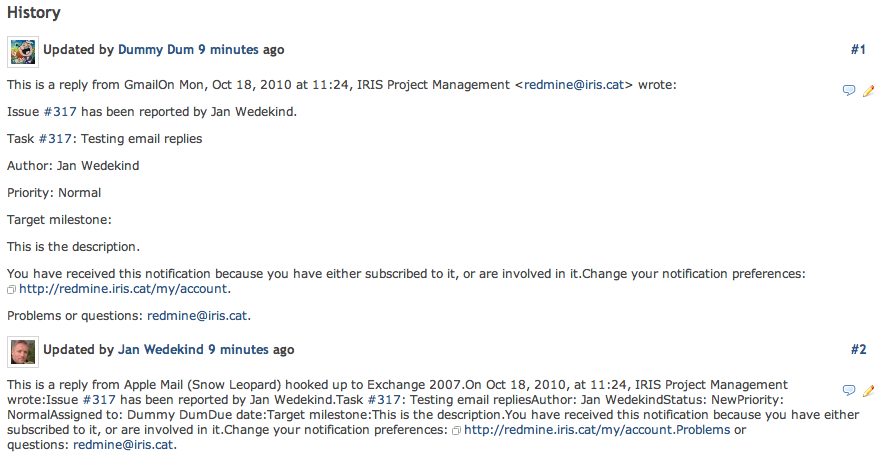Viewport: 880px width, 460px height.
Task: Click Dummy Dum's avatar image
Action: [x=23, y=52]
